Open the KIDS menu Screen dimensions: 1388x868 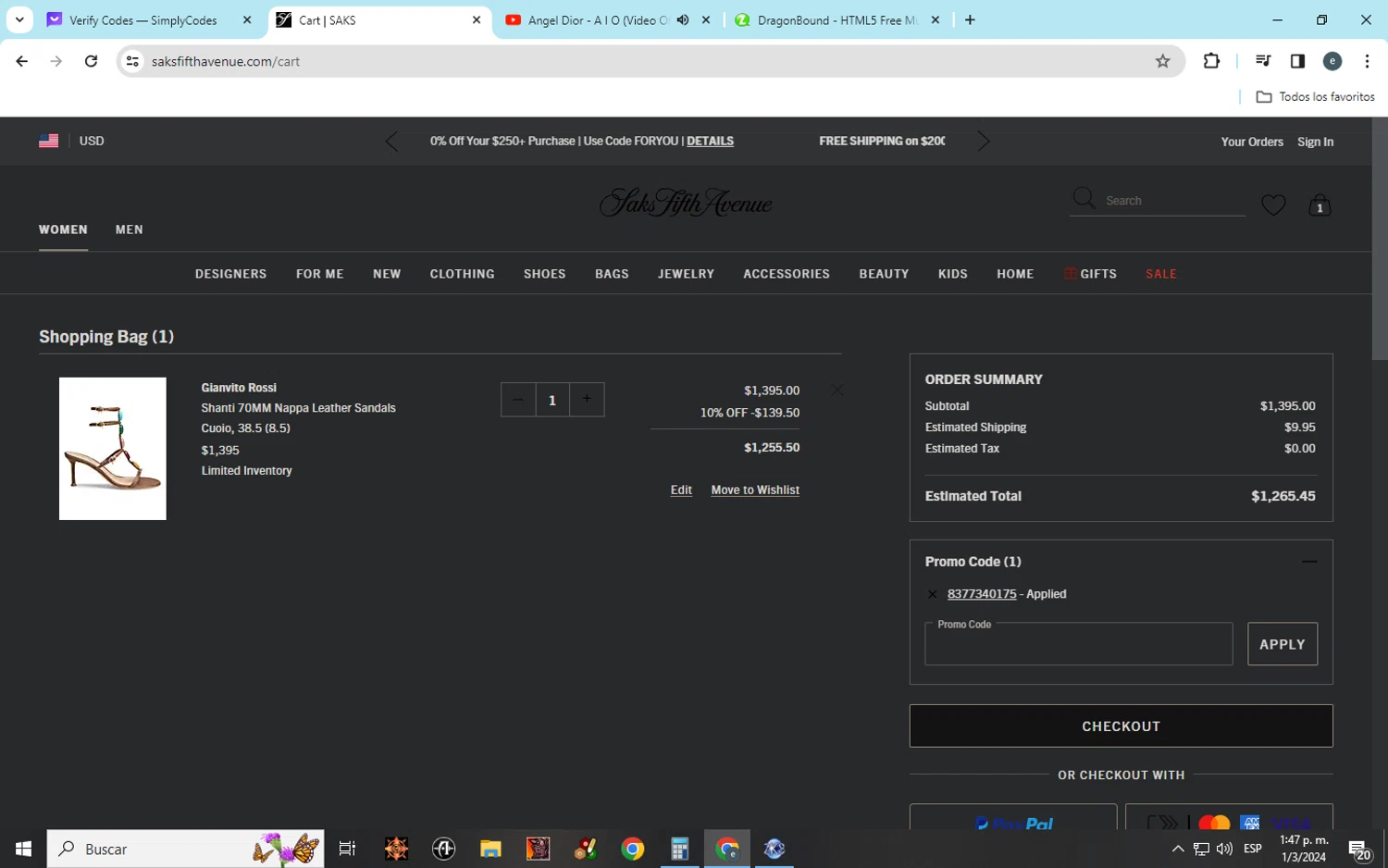(952, 274)
